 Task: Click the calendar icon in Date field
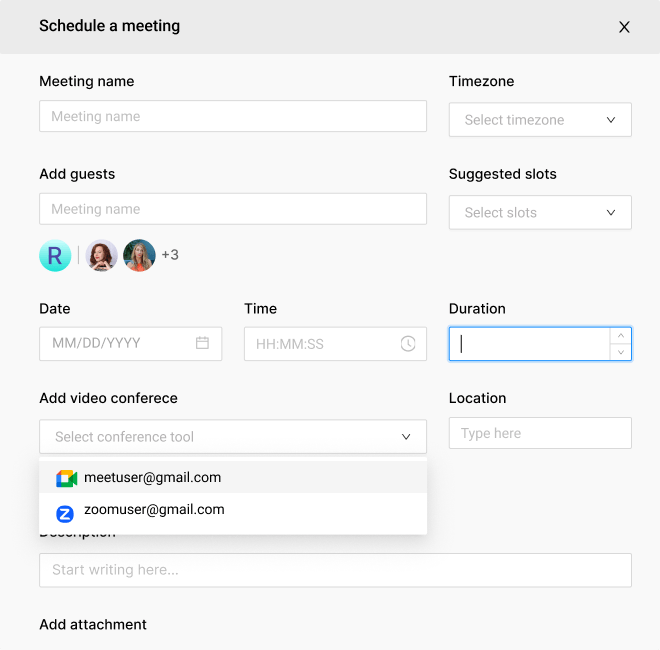pos(202,343)
